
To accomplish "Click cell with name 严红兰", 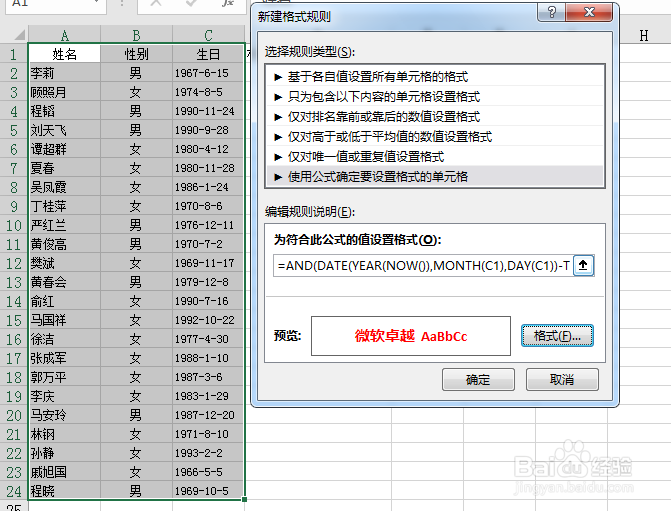I will point(64,225).
